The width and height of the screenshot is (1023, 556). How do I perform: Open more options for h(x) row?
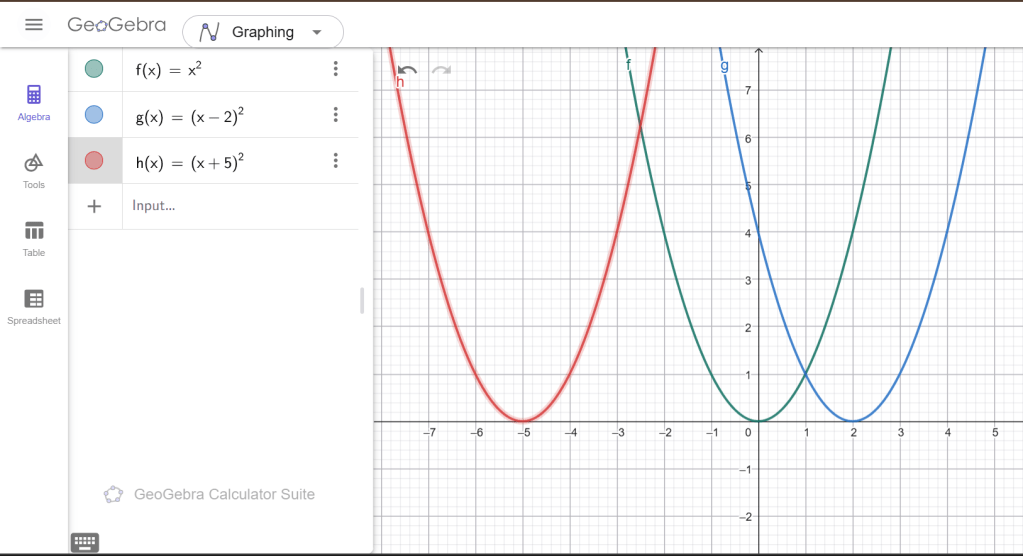pyautogui.click(x=335, y=161)
